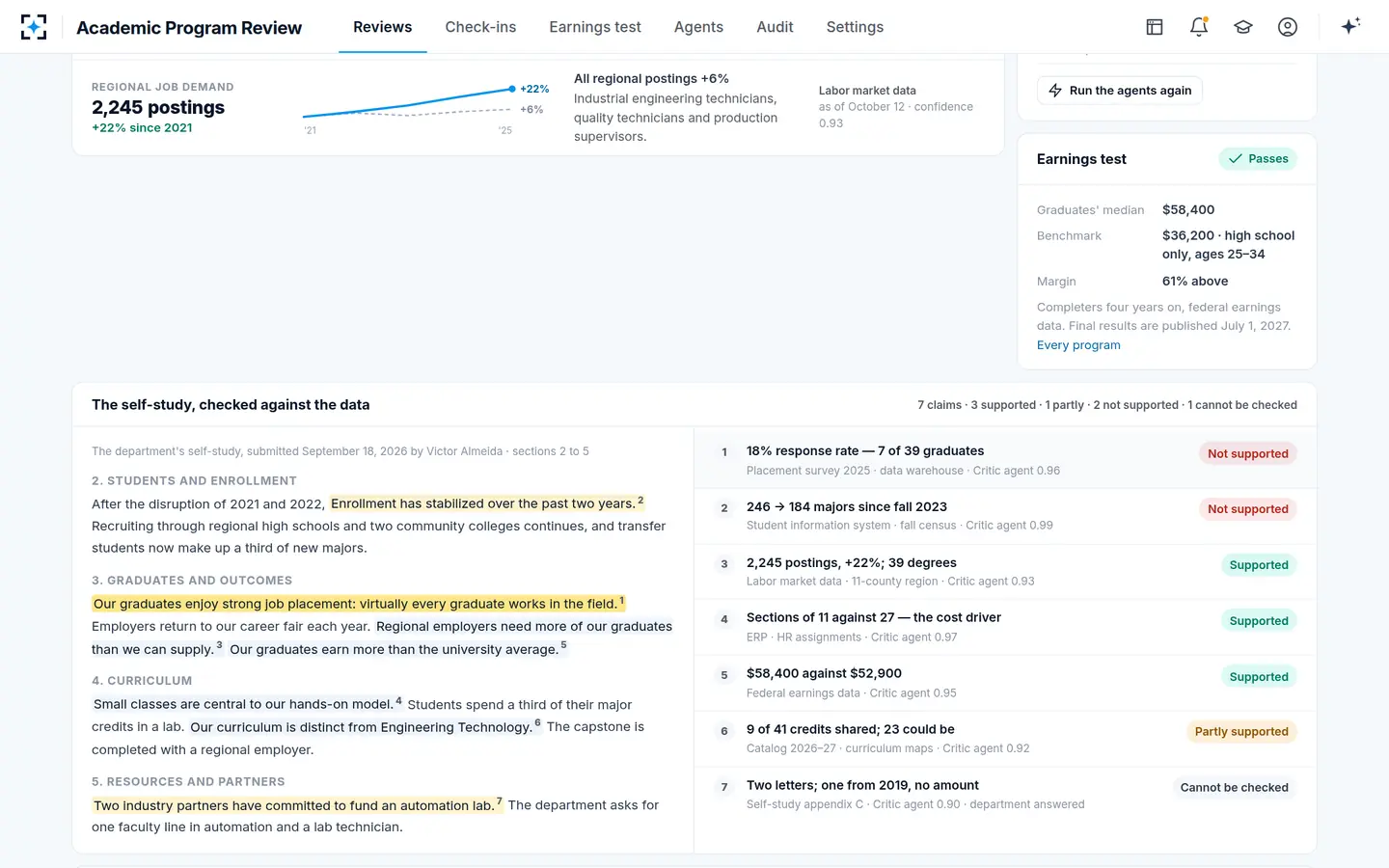Open the Check-ins tab
This screenshot has width=1389, height=868.
coord(480,27)
